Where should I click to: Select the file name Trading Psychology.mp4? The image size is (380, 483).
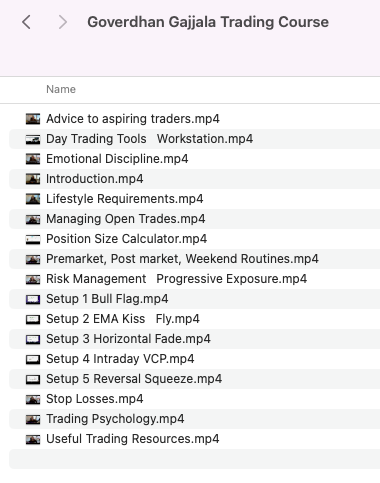click(115, 419)
